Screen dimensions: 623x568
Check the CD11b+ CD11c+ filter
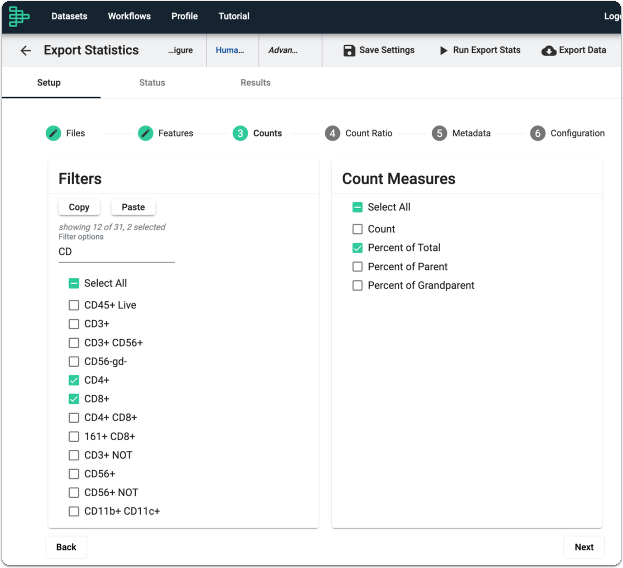click(x=74, y=511)
